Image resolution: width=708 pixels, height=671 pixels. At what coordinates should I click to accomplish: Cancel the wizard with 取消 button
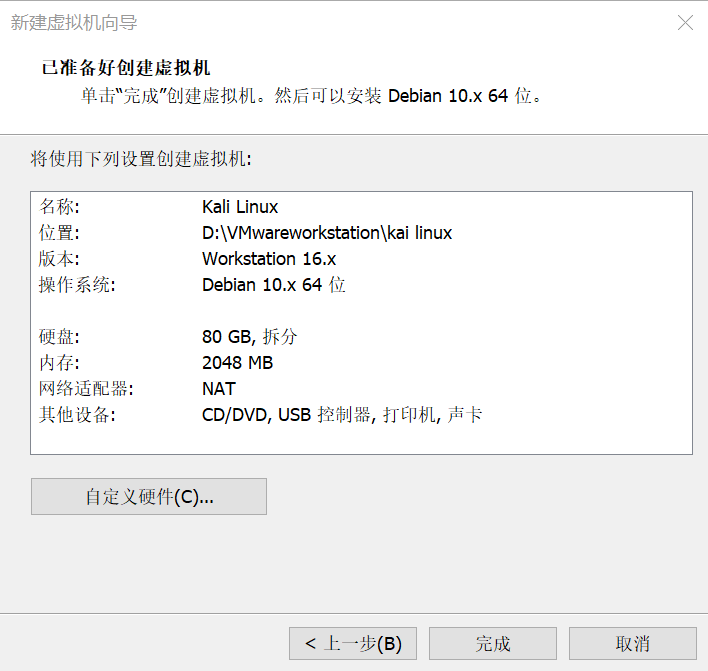pos(633,643)
